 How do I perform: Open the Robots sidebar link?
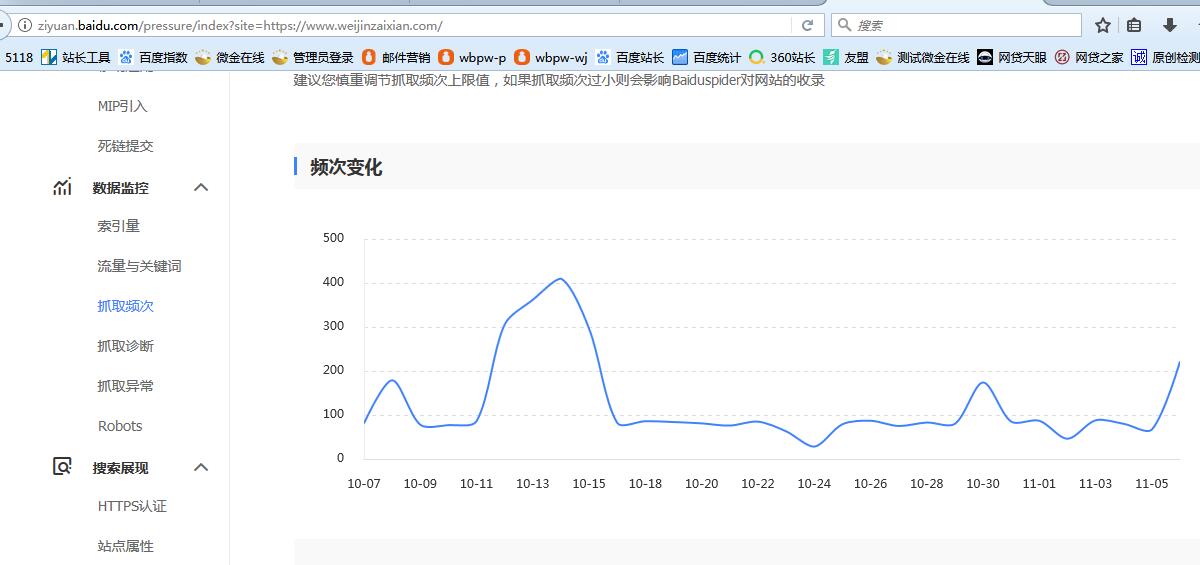tap(120, 426)
